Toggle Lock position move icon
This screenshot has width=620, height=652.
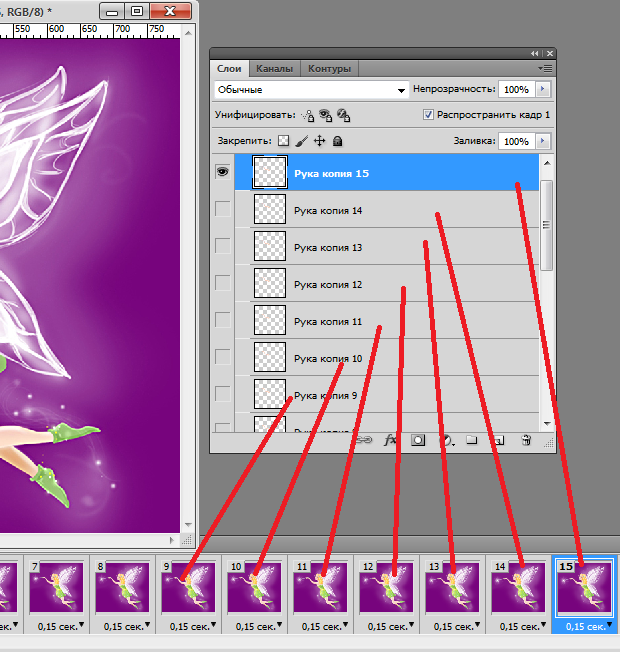click(319, 141)
